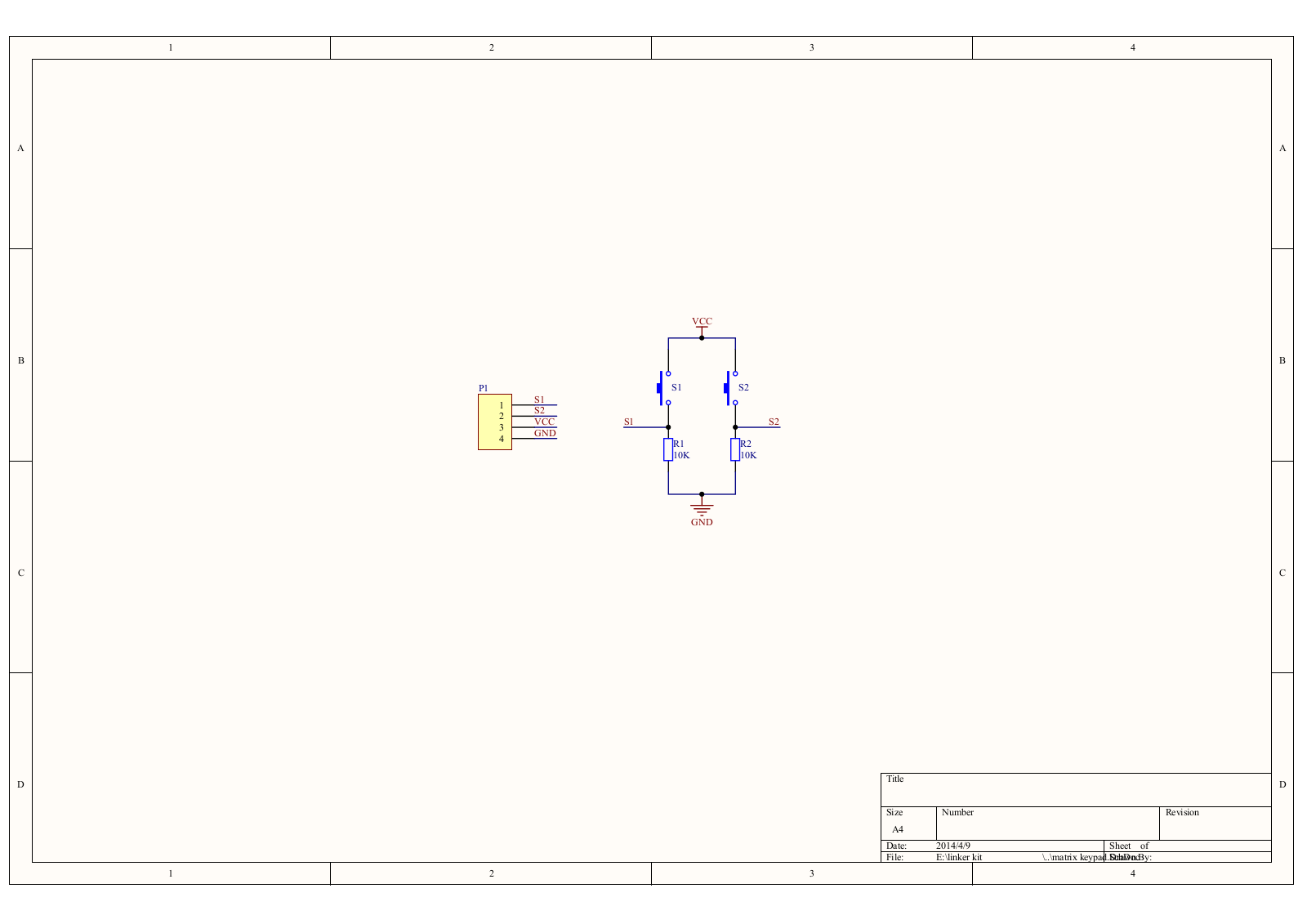Click the Size label in title block
Image resolution: width=1307 pixels, height=924 pixels.
894,812
